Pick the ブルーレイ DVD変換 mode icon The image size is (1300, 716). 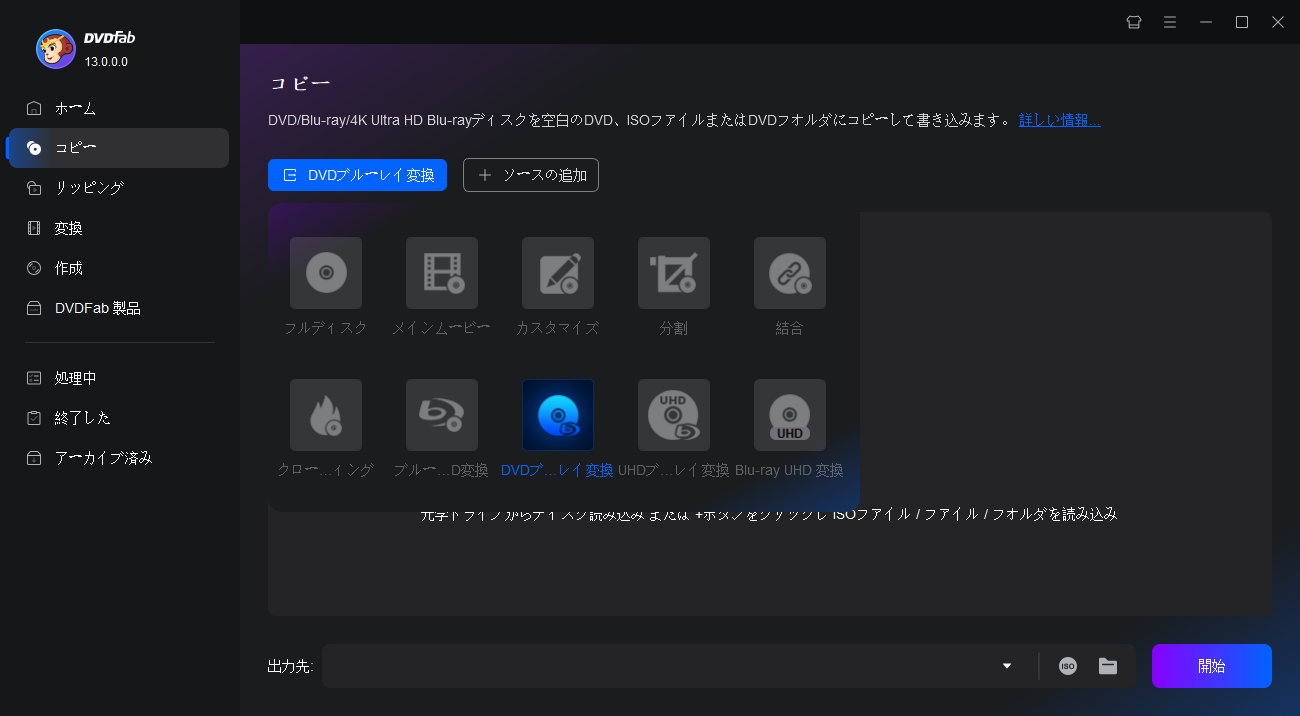[442, 415]
